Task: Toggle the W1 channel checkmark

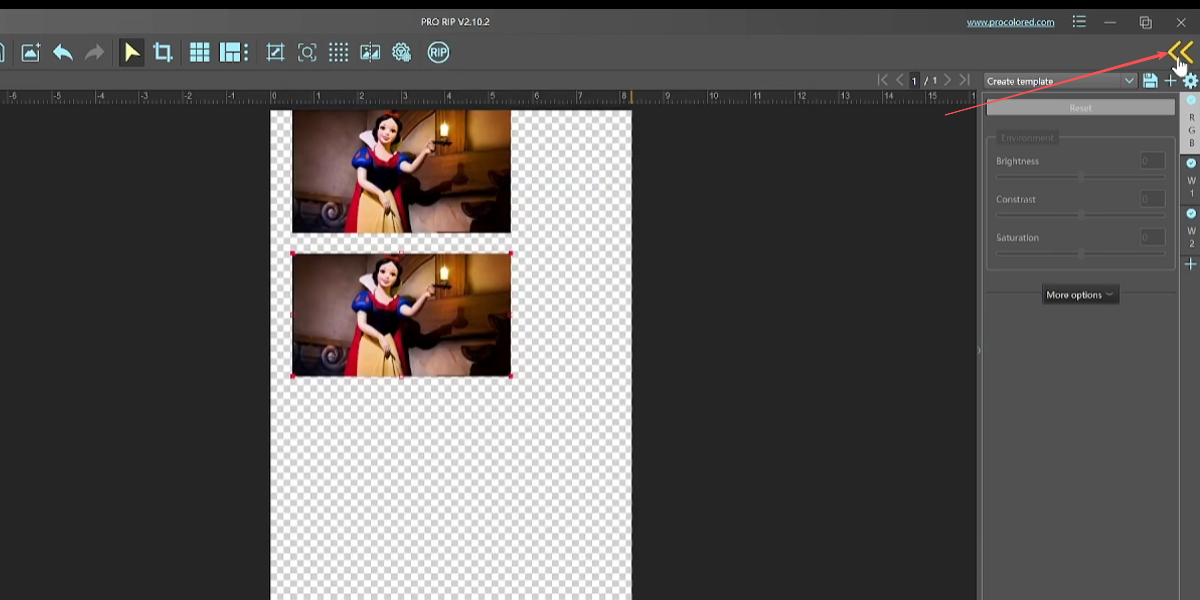Action: pos(1191,163)
